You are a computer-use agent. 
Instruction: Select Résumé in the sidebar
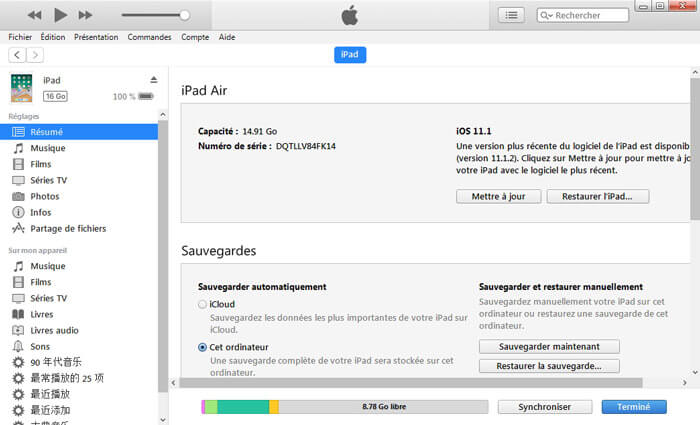[x=79, y=132]
